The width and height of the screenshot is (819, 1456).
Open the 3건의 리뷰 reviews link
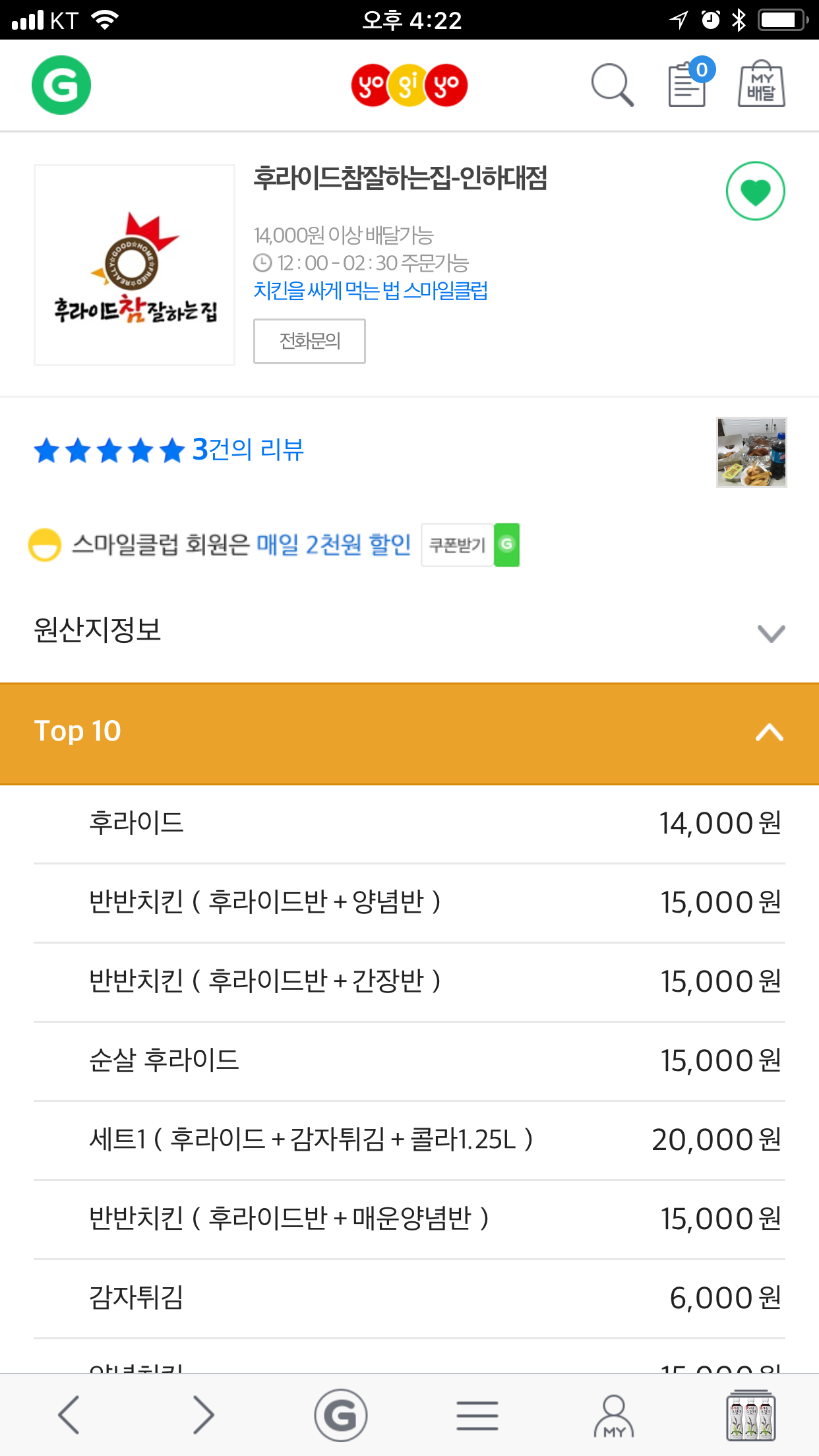pos(247,450)
